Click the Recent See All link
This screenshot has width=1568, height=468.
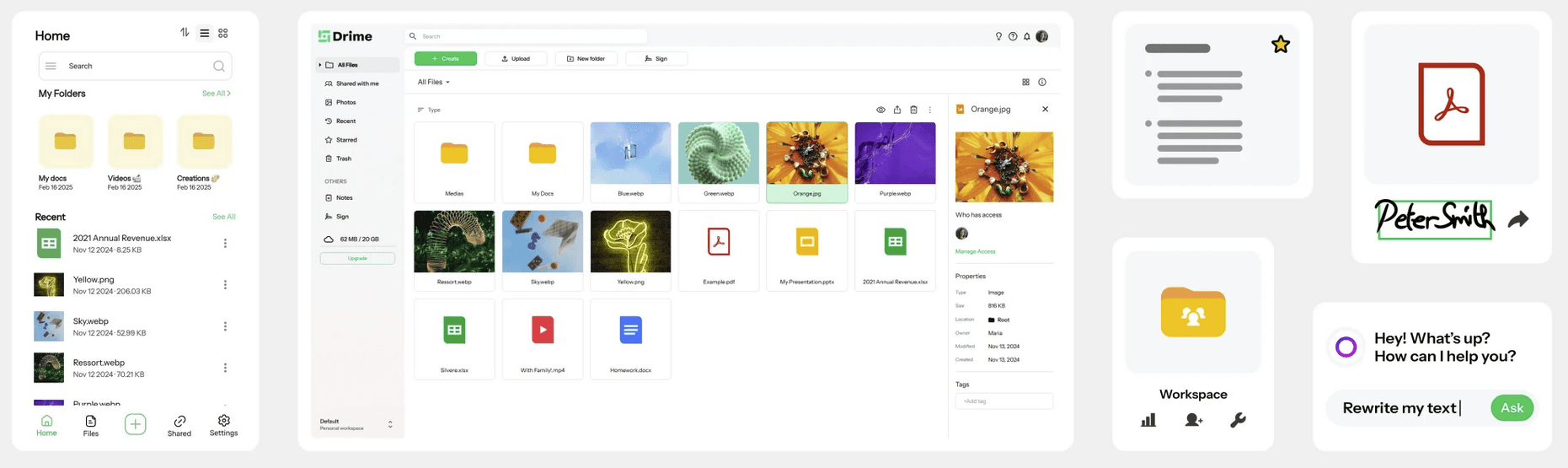pyautogui.click(x=223, y=217)
